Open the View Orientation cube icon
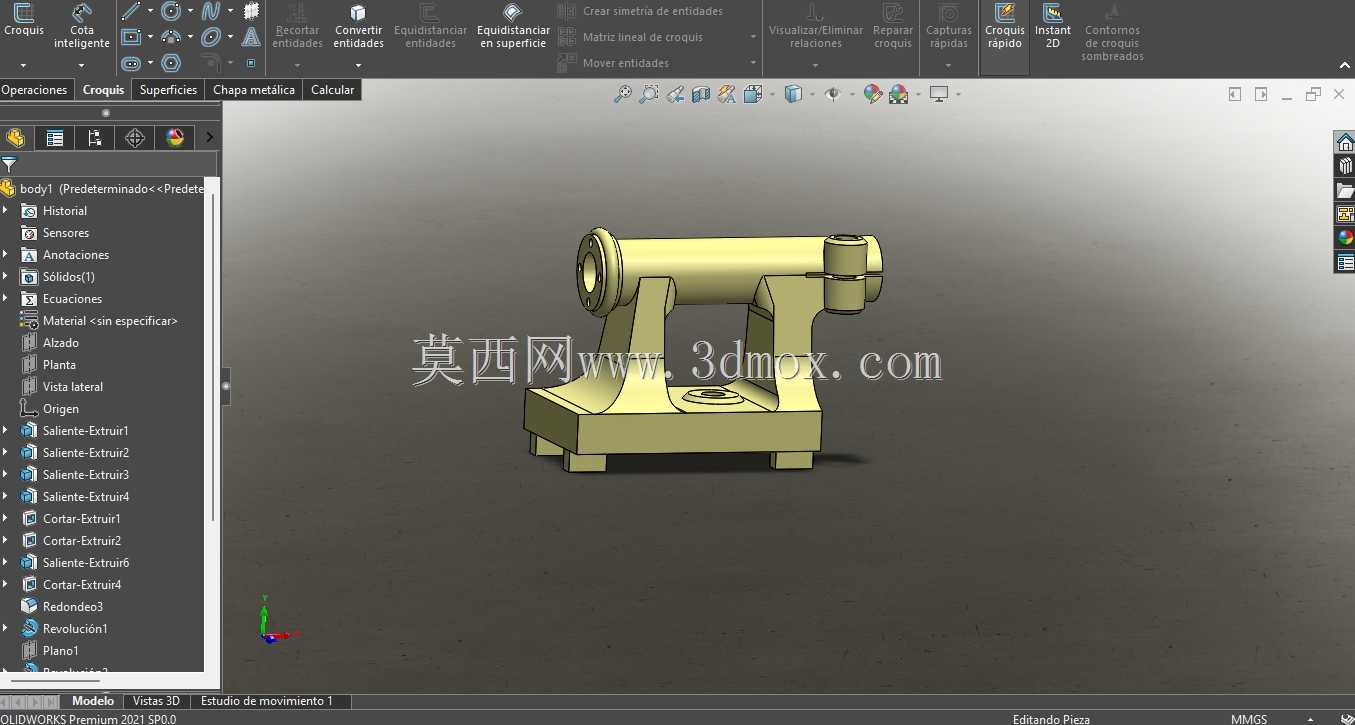 753,94
